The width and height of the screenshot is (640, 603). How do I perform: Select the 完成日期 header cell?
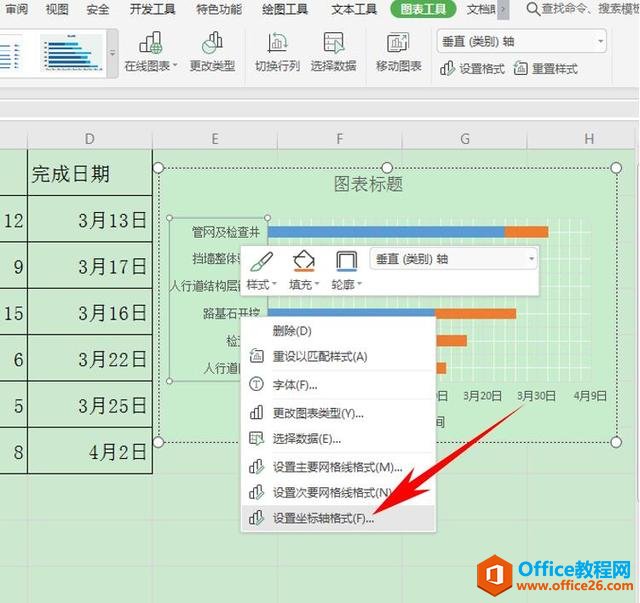tap(90, 173)
